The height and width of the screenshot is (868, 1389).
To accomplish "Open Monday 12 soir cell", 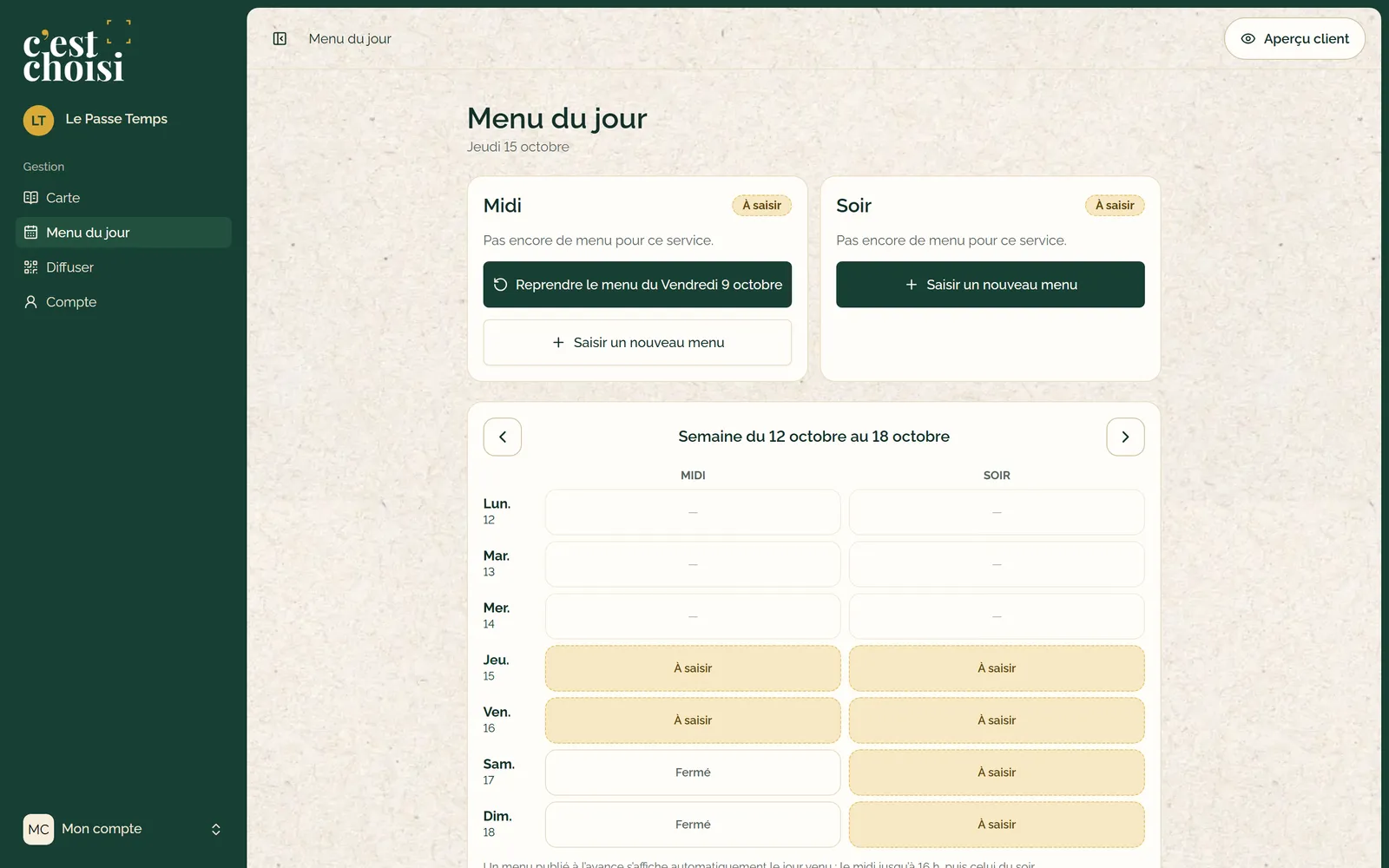I will [x=997, y=512].
